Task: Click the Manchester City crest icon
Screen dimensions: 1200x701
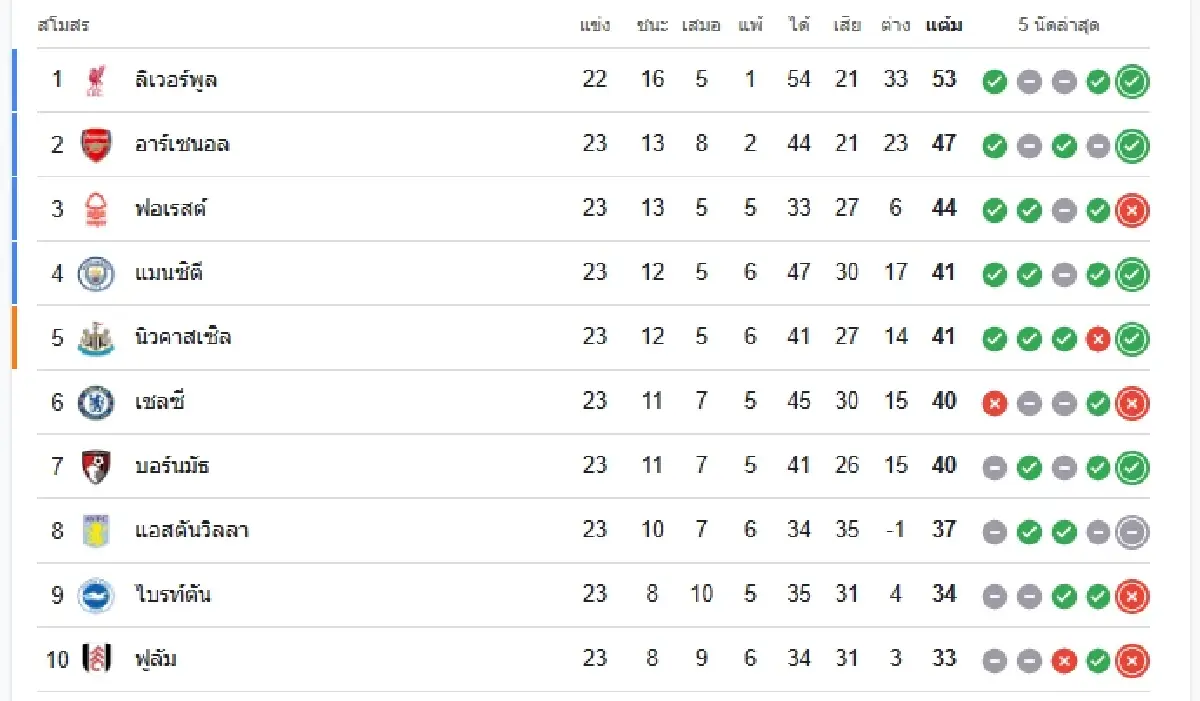Action: pyautogui.click(x=96, y=273)
